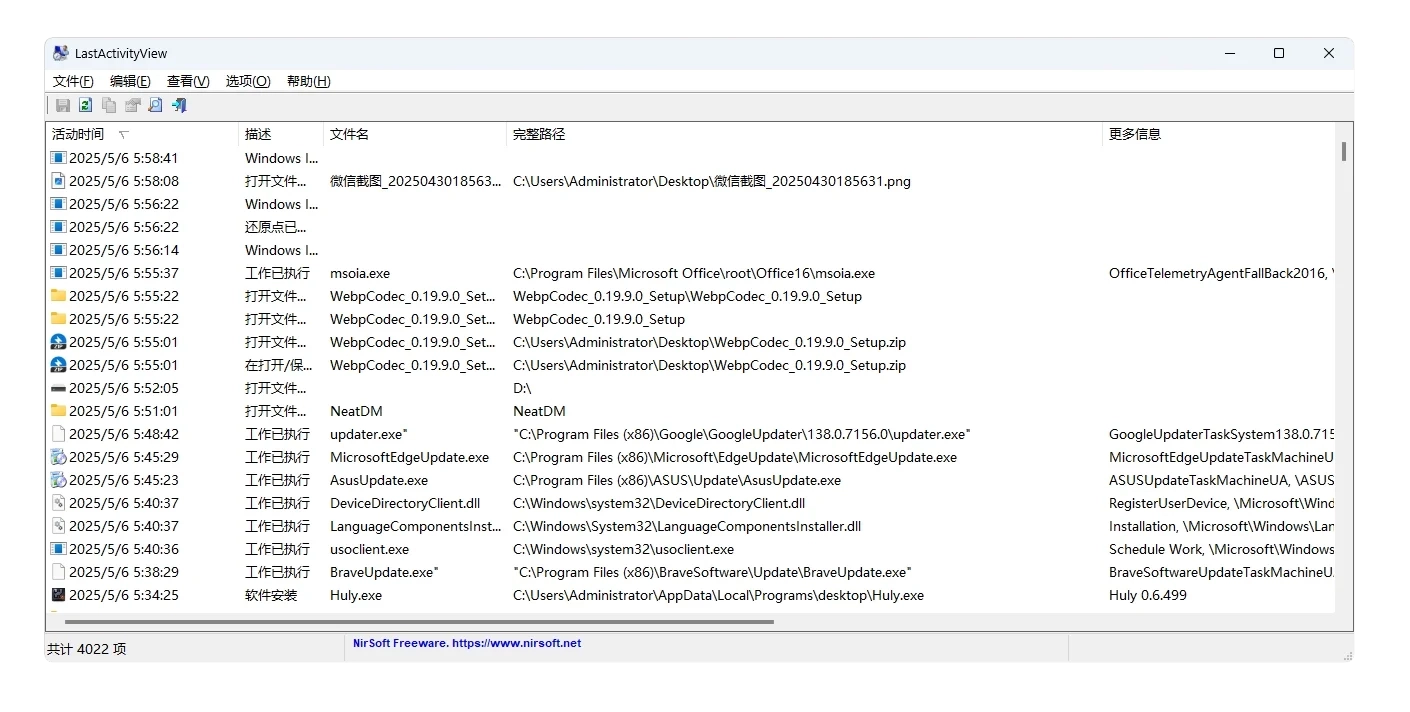This screenshot has width=1410, height=712.
Task: Open the 查看(V) menu
Action: [x=188, y=81]
